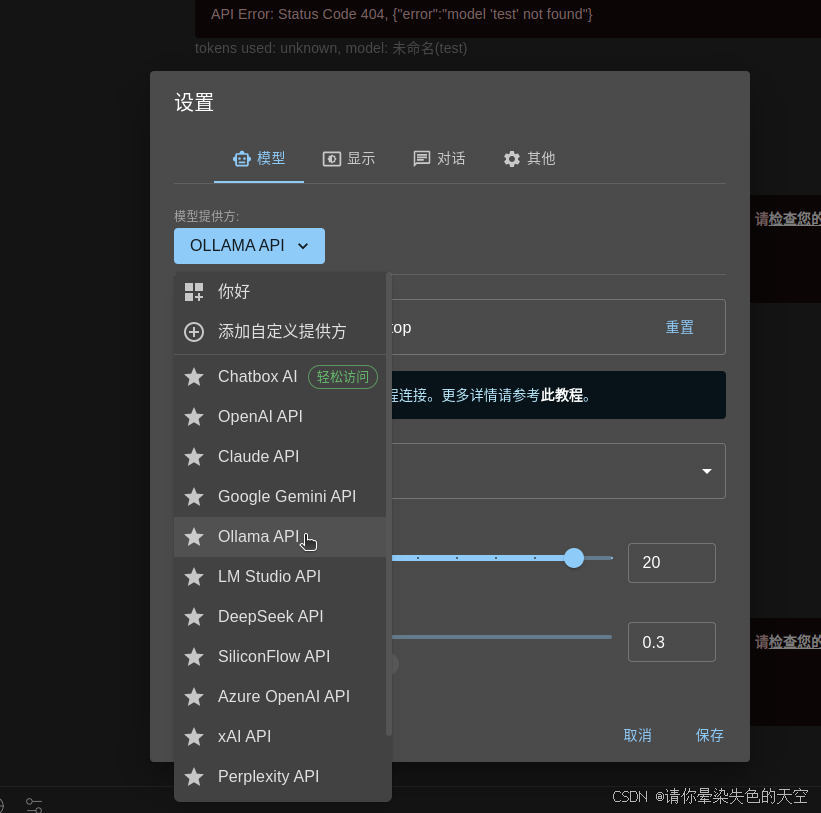This screenshot has width=821, height=813.
Task: Expand the model selection dropdown arrow
Action: tap(706, 471)
